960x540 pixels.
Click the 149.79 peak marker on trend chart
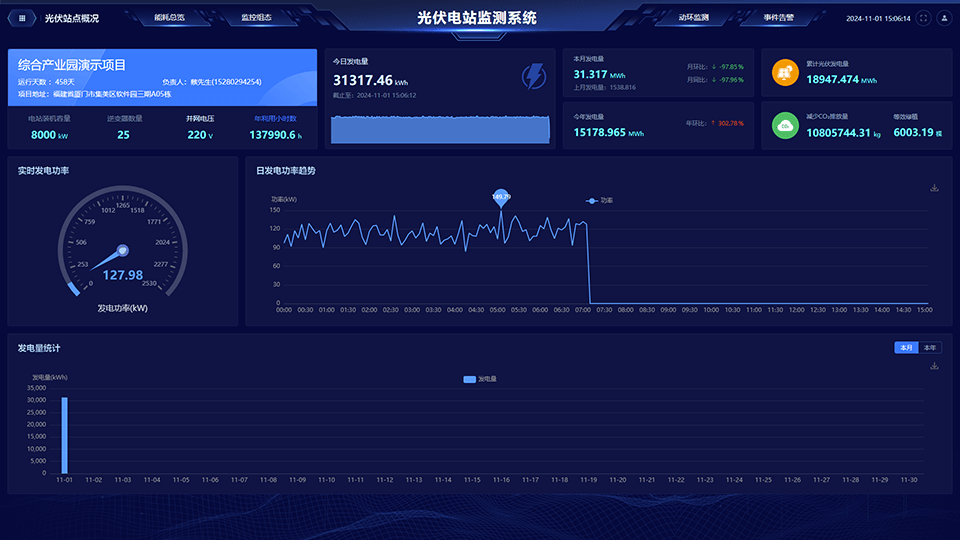[501, 197]
